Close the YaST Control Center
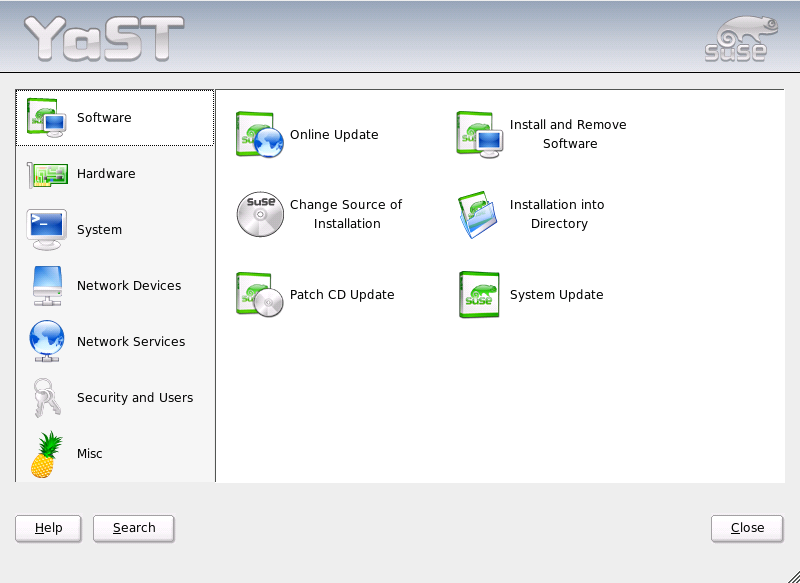This screenshot has width=800, height=583. (x=747, y=528)
